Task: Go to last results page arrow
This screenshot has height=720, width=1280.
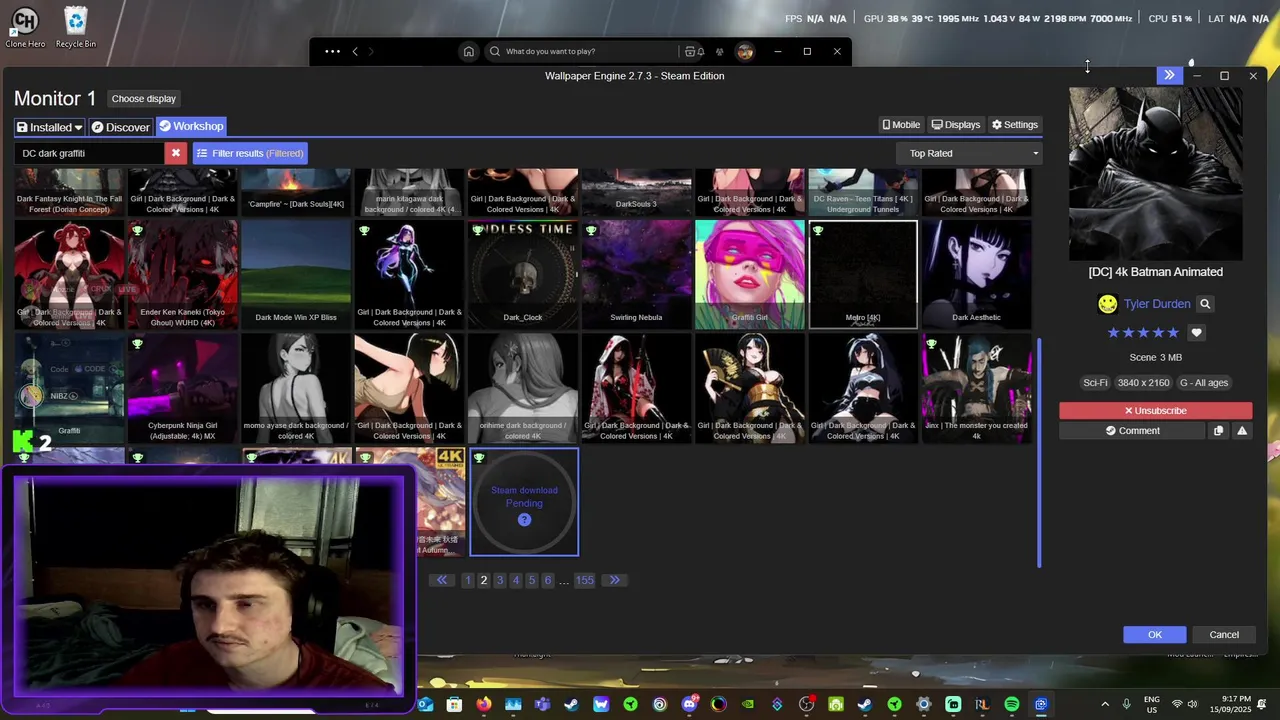Action: [x=615, y=580]
